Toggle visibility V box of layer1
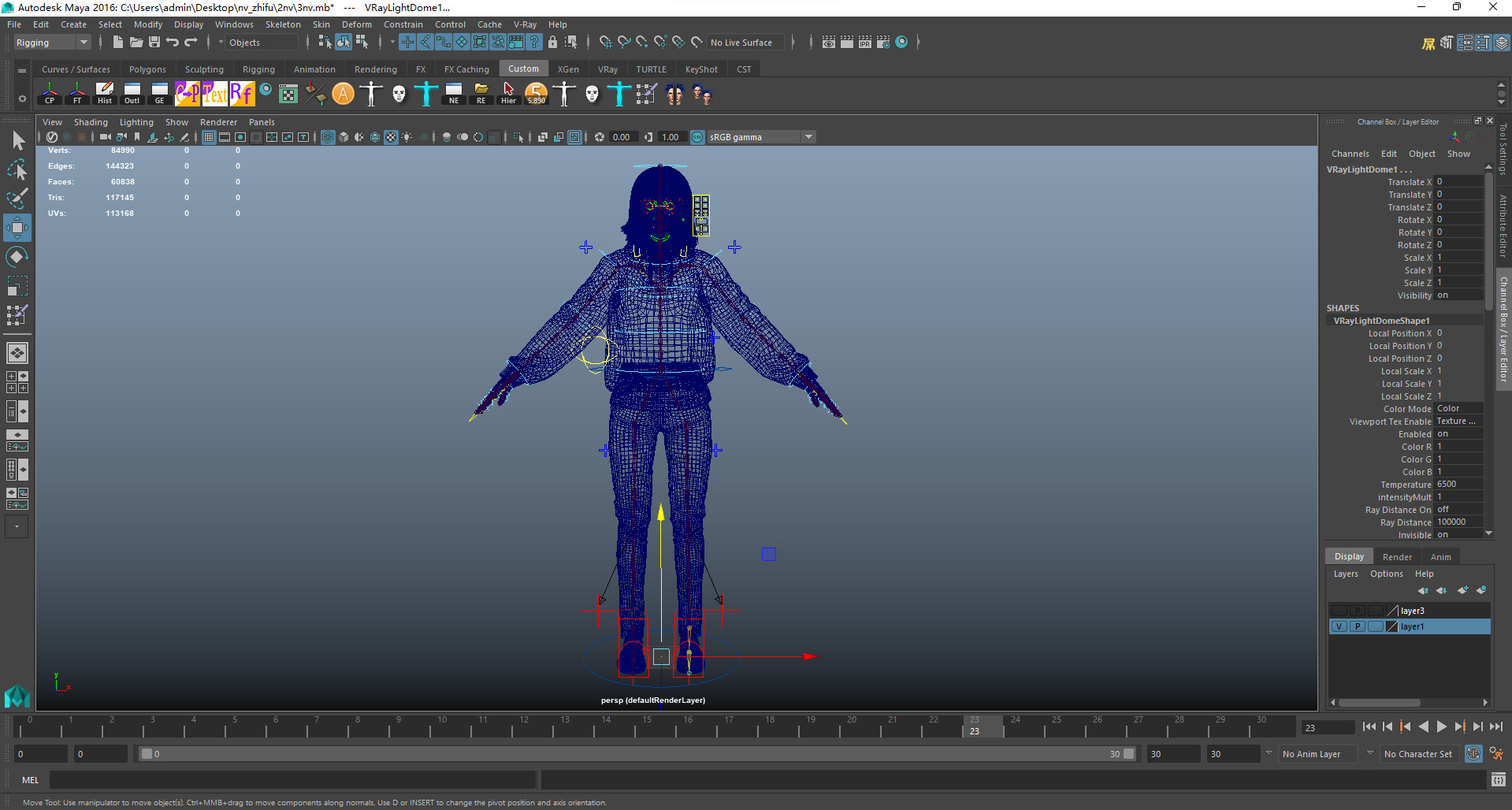Screen dimensions: 1512x810 pyautogui.click(x=1339, y=626)
